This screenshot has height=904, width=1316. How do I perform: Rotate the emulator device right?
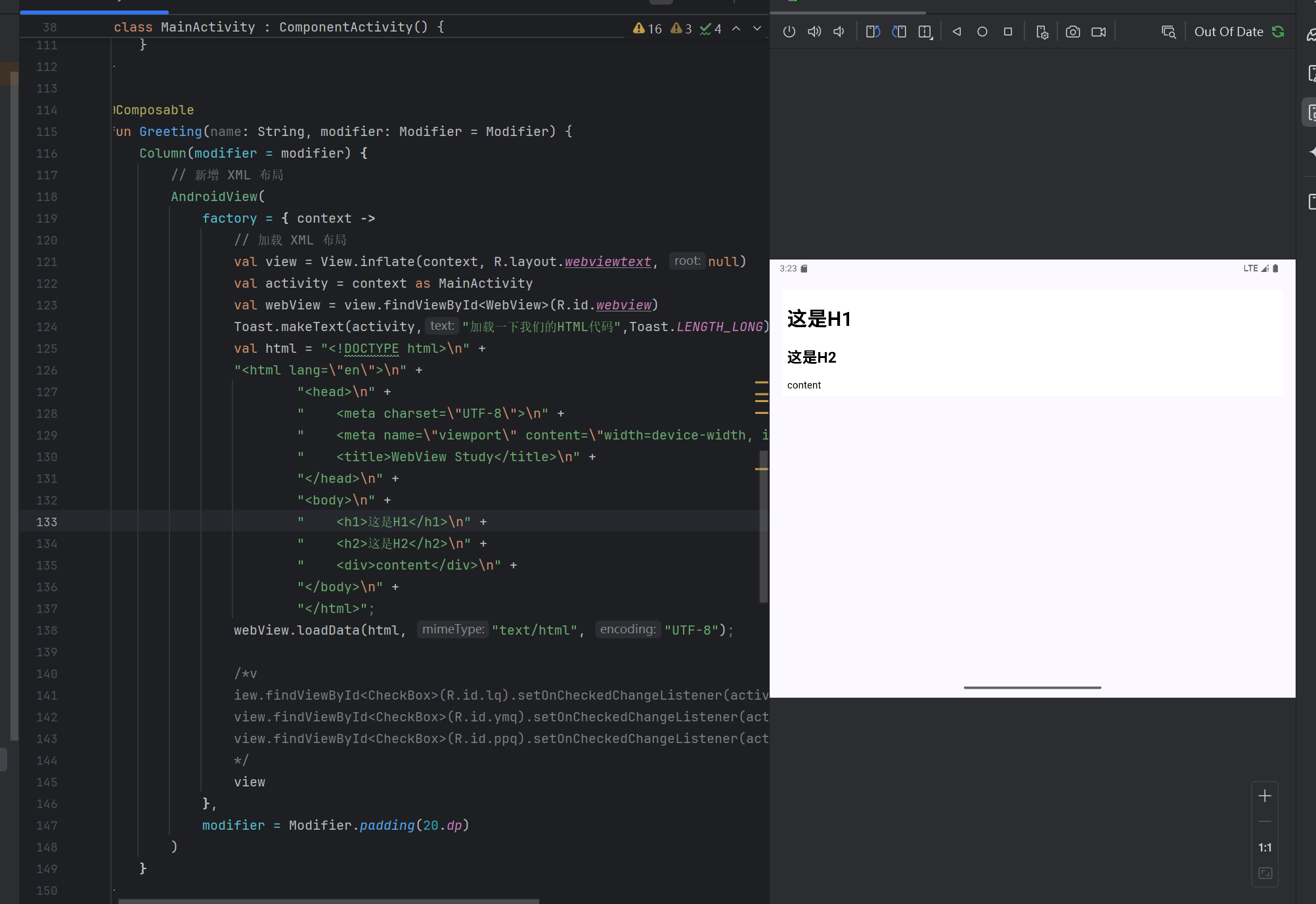point(899,32)
